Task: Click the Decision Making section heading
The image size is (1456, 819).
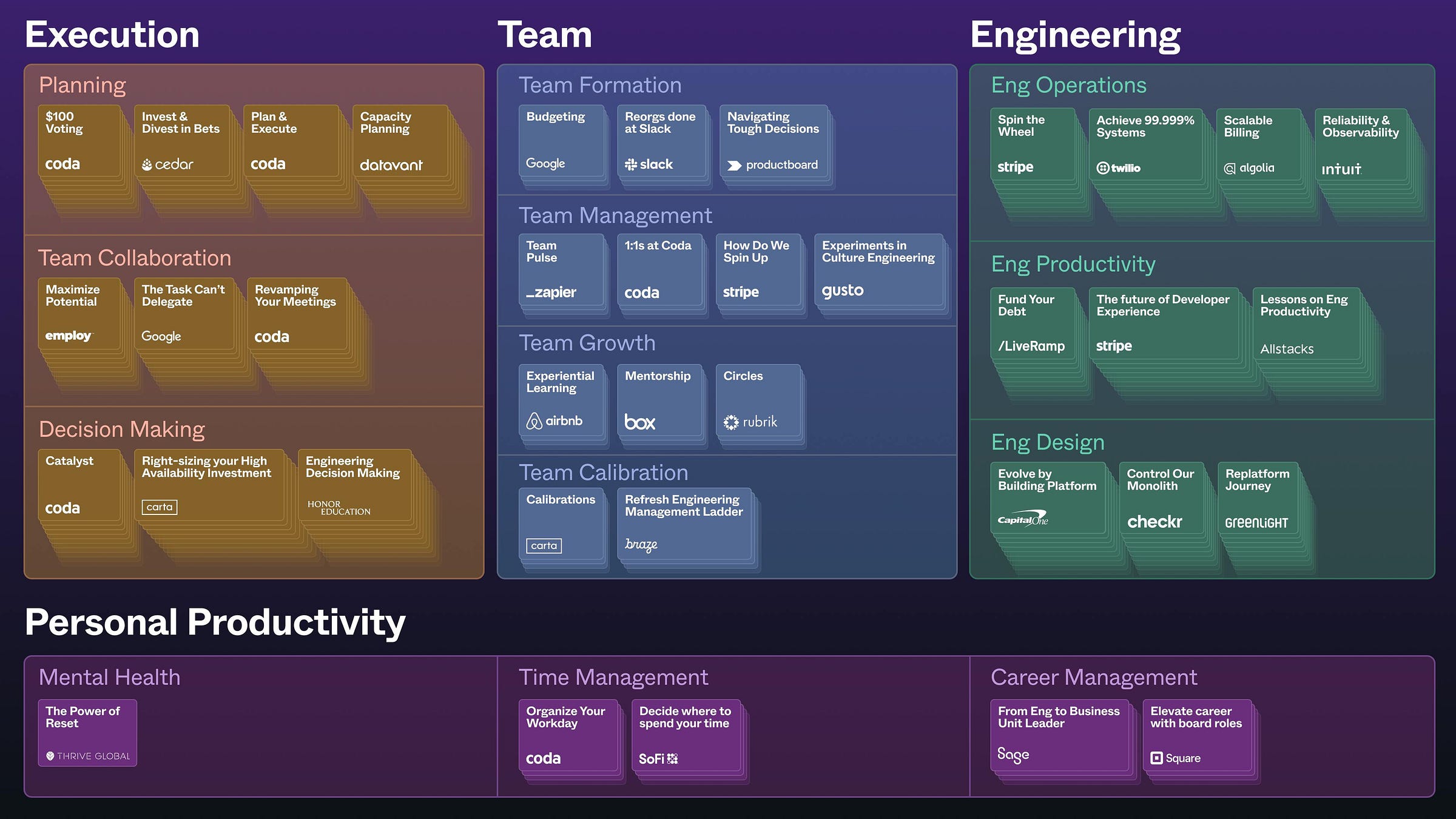Action: (122, 430)
